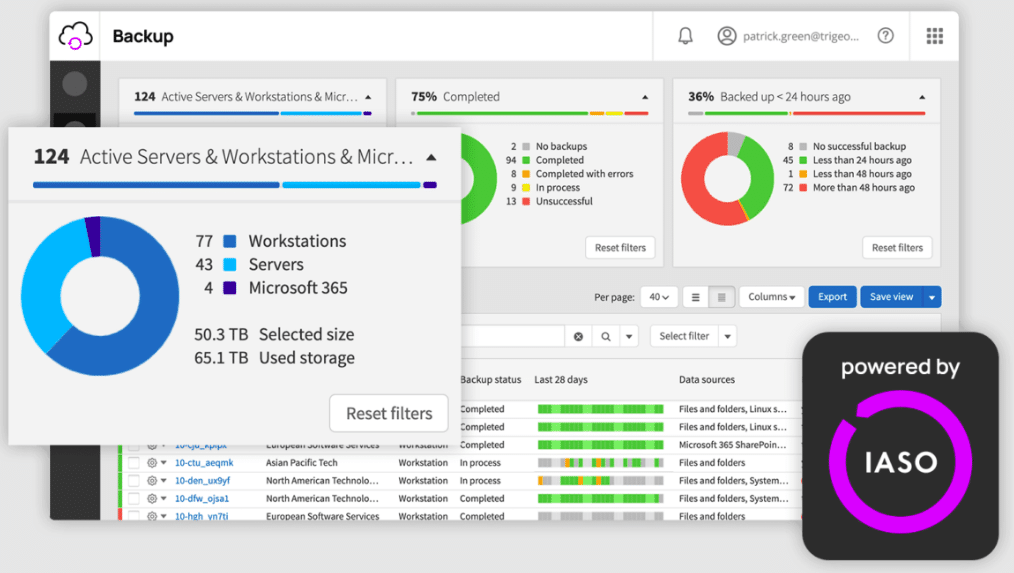Tick the checkbox for 10-dfw_ojsa1
Image resolution: width=1014 pixels, height=573 pixels.
click(x=134, y=499)
